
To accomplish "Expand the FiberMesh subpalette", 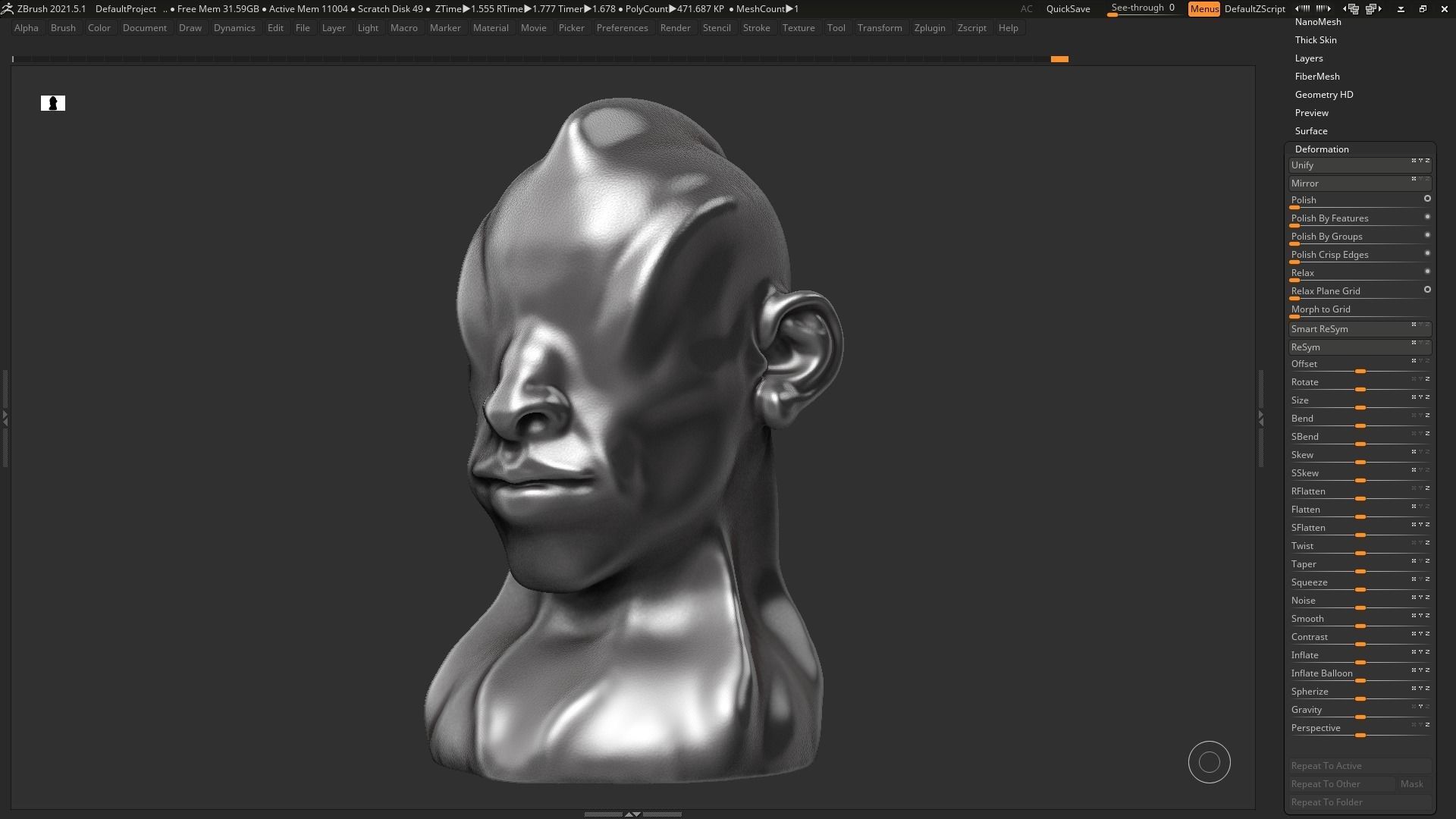I will [1317, 76].
